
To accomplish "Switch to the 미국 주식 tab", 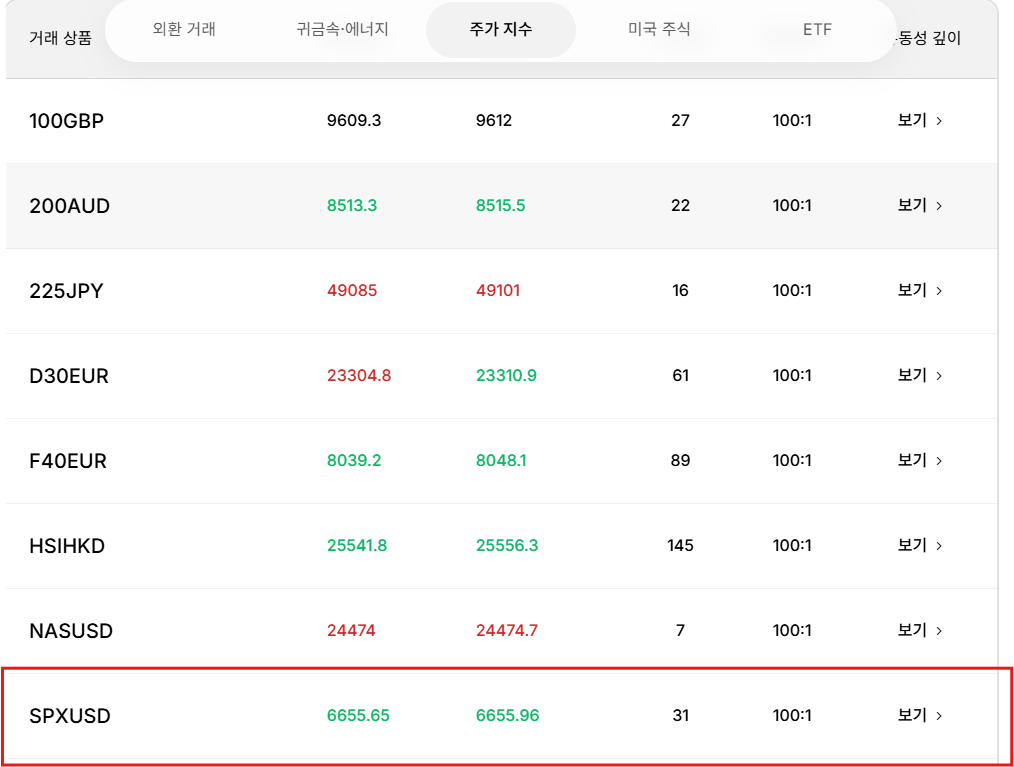I will [657, 29].
